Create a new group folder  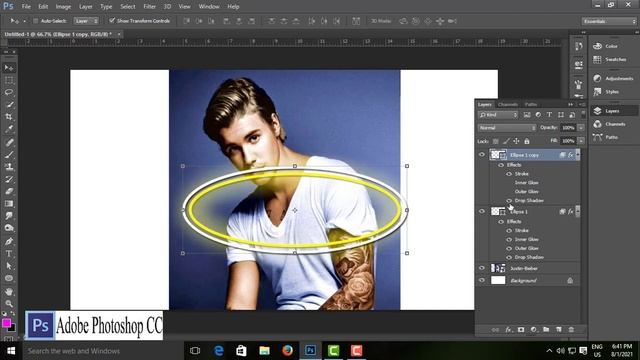point(546,329)
